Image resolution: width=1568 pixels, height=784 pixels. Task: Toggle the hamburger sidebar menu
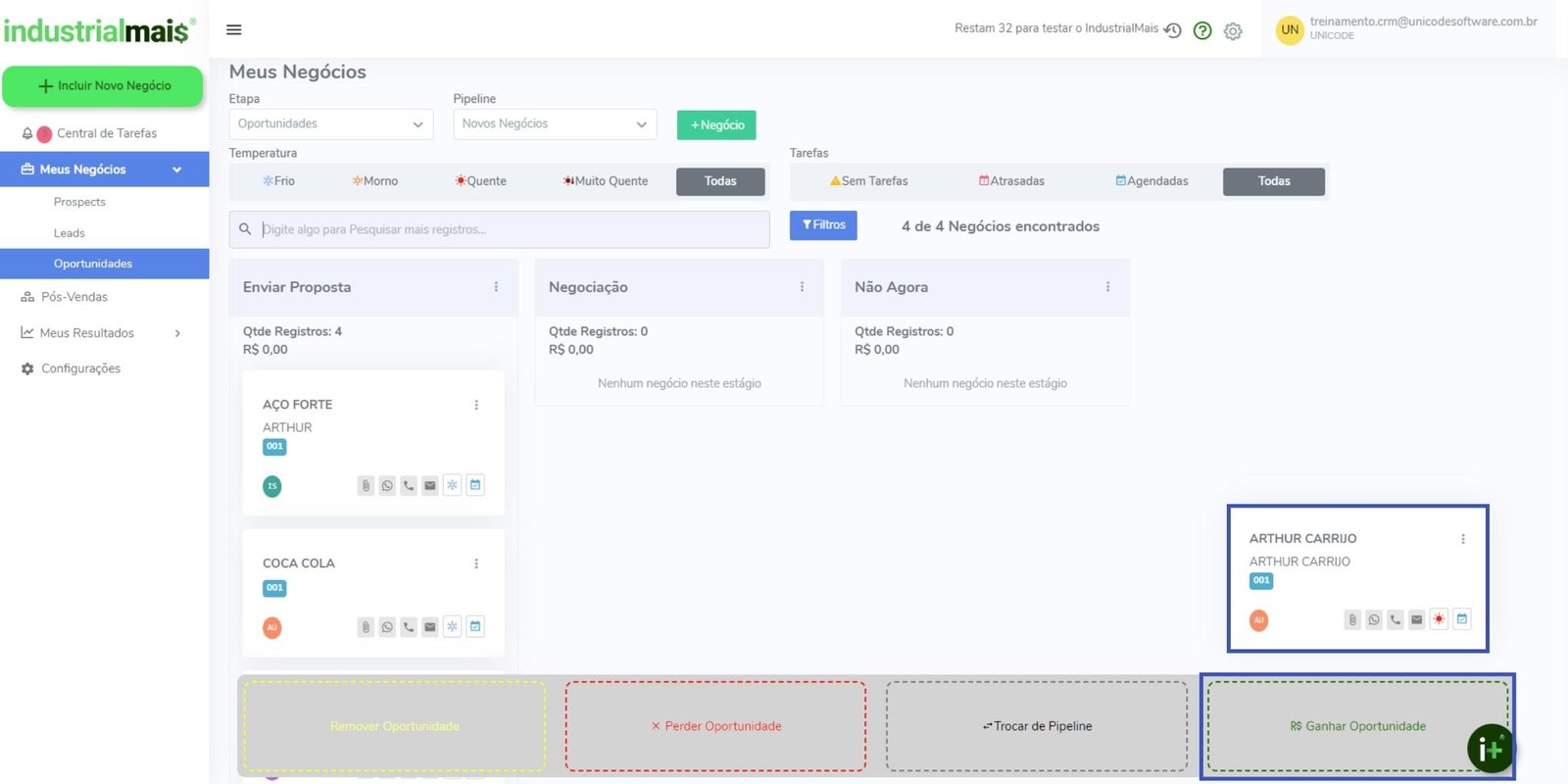tap(234, 29)
